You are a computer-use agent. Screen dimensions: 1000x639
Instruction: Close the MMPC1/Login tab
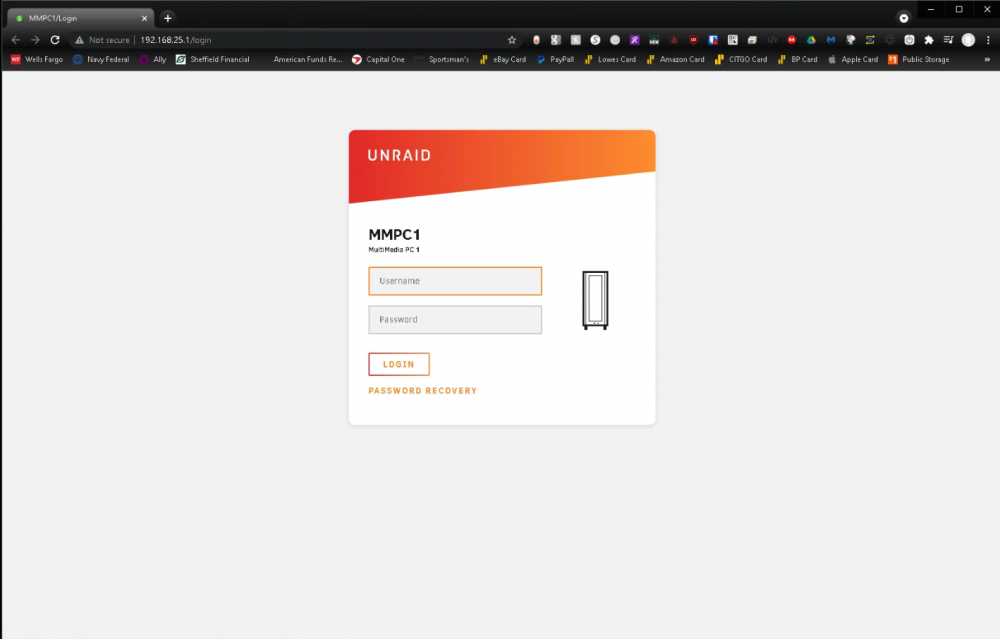pos(144,18)
